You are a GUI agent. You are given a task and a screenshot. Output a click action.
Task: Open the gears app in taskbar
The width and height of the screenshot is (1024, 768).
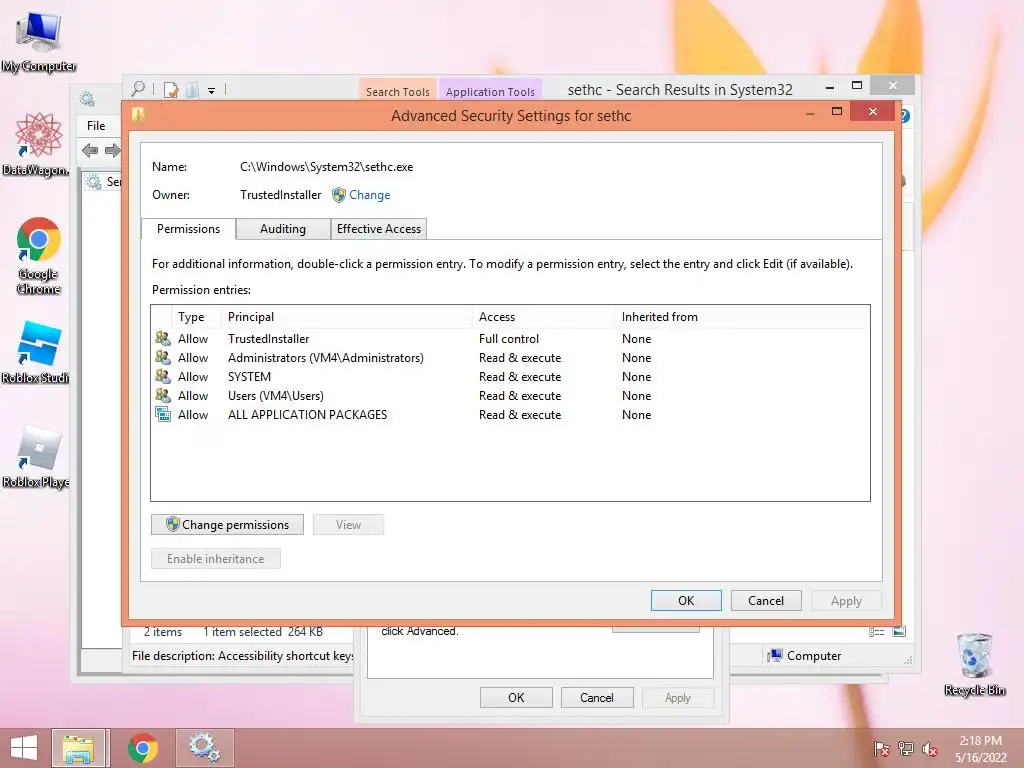204,748
